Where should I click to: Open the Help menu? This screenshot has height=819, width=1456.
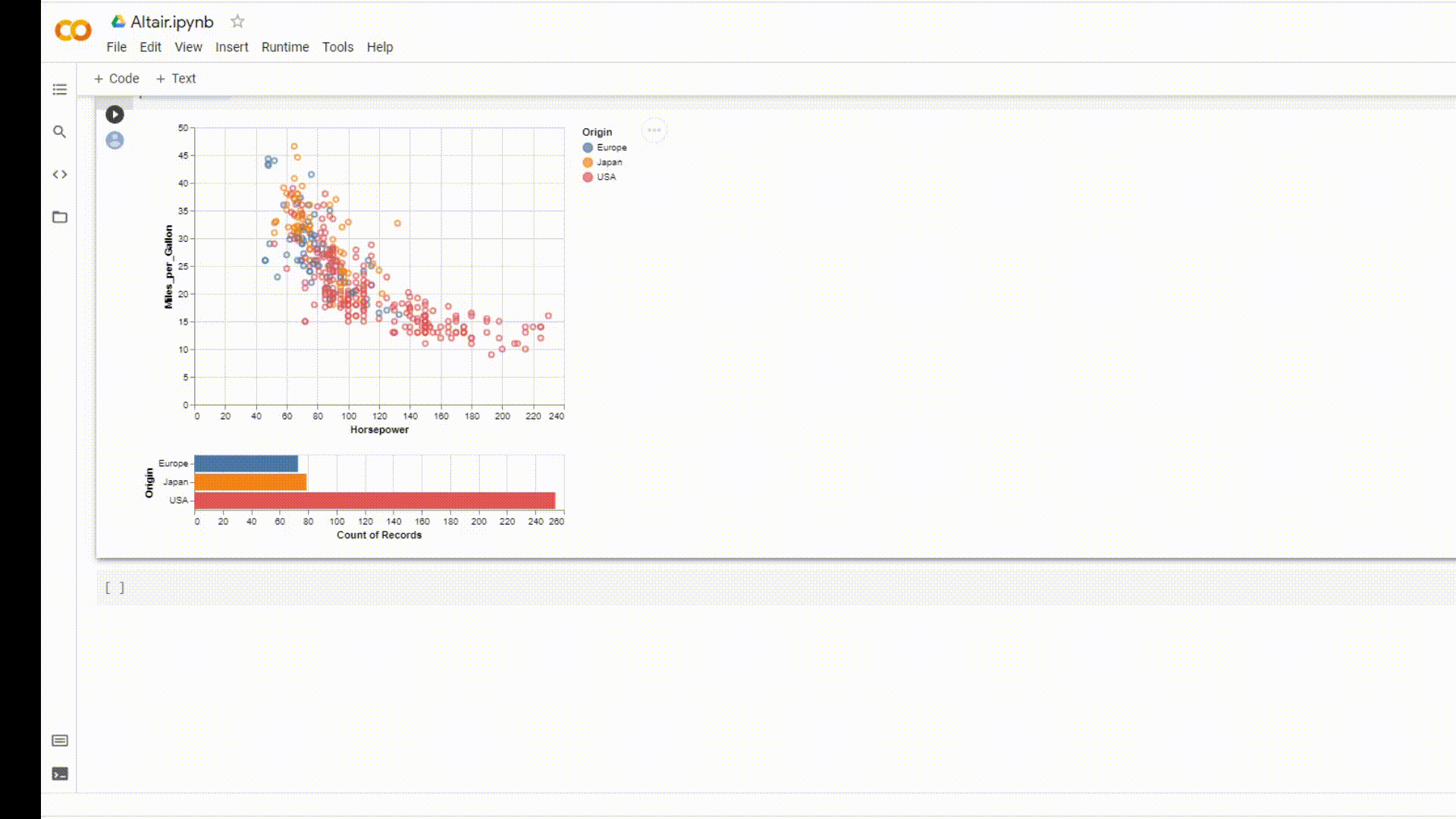pos(380,47)
